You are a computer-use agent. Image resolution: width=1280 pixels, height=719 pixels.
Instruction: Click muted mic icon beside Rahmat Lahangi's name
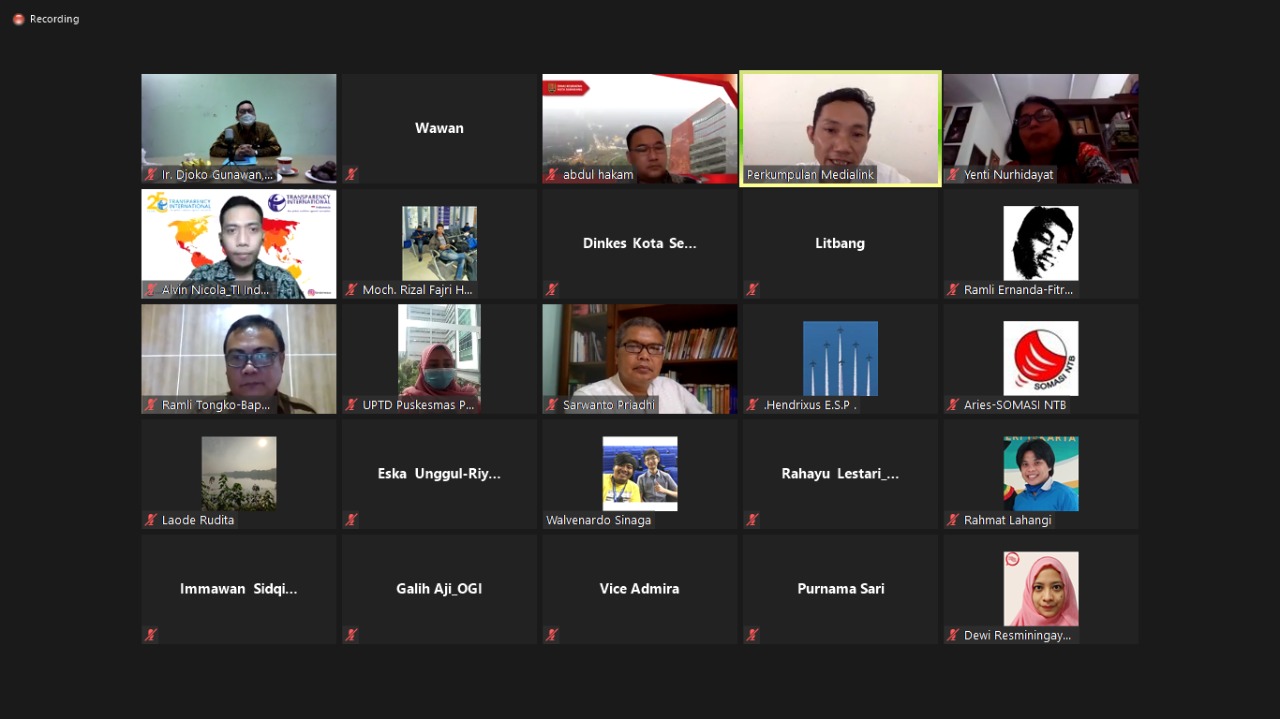(x=953, y=520)
